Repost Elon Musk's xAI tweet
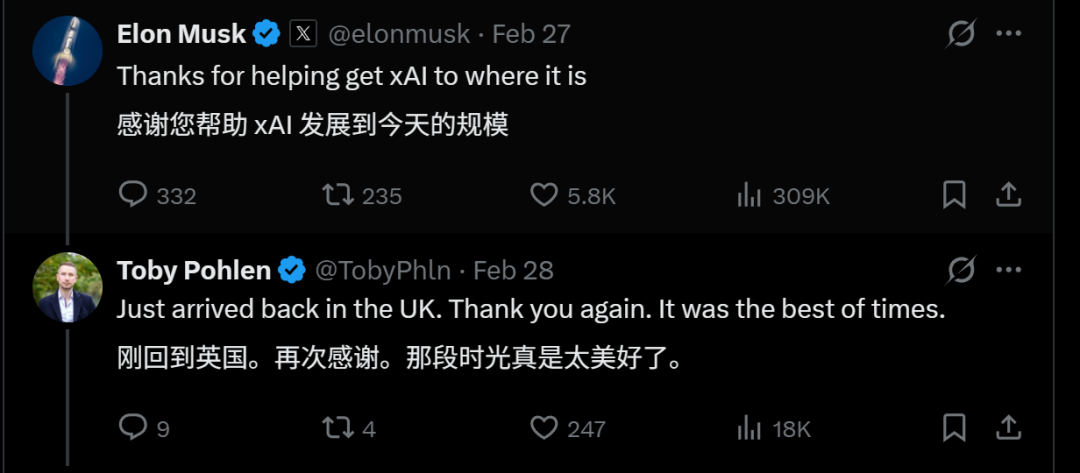The height and width of the screenshot is (473, 1080). 338,194
